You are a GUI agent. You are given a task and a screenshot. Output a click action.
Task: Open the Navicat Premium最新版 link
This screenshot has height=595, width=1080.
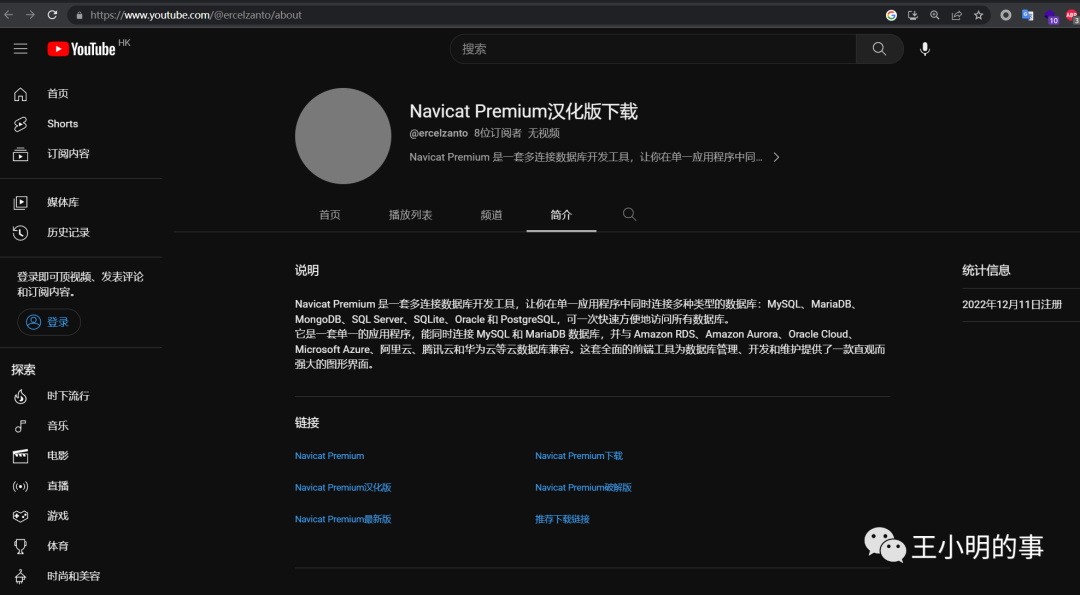point(343,519)
